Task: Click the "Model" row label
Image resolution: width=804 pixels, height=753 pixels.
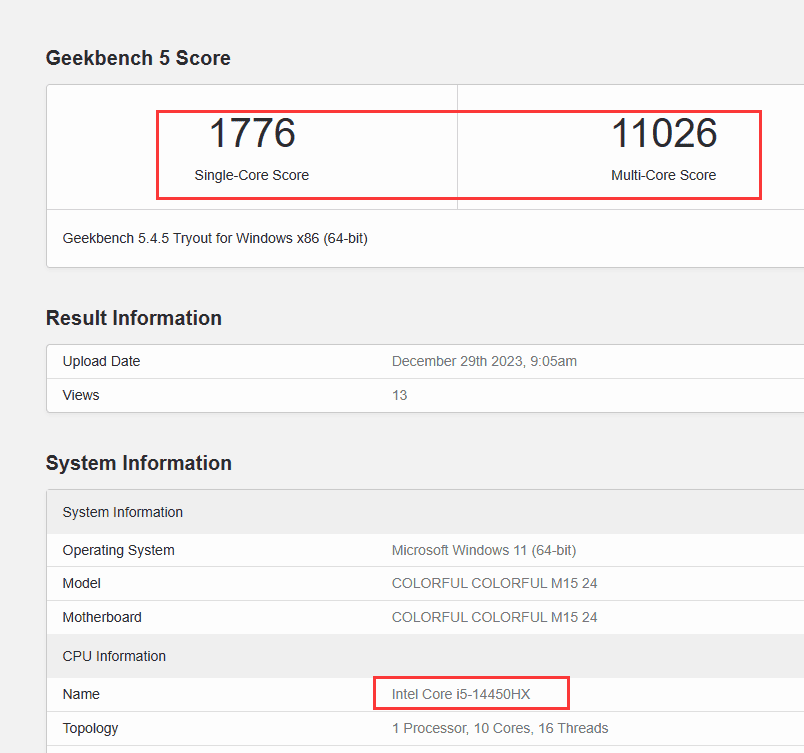Action: 82,583
